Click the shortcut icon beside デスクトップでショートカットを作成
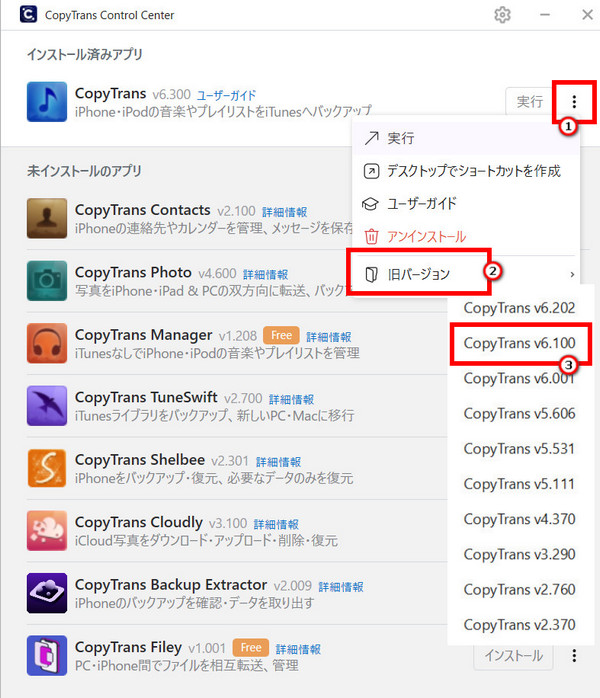 (371, 171)
